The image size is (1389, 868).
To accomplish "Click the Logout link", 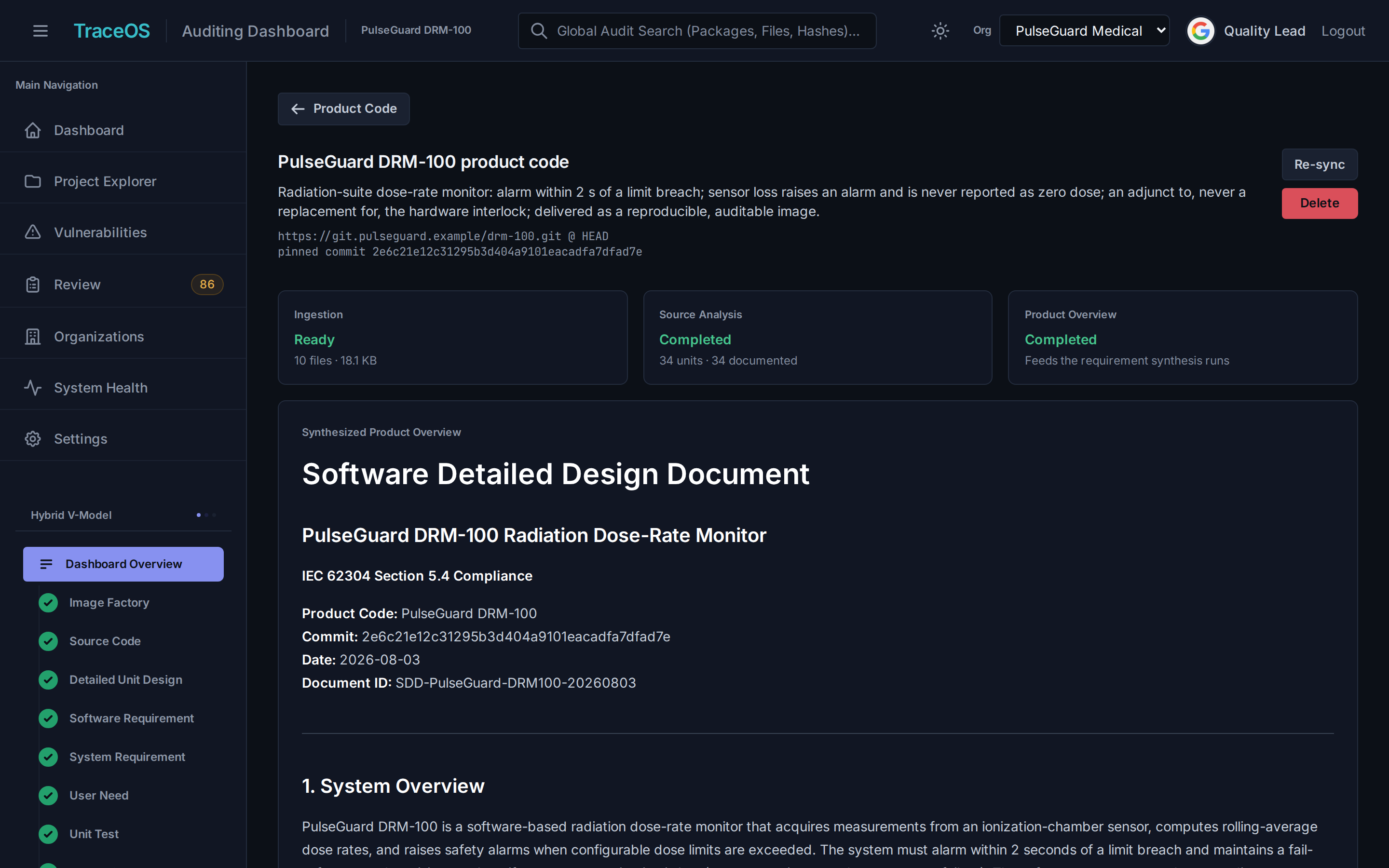I will coord(1343,31).
